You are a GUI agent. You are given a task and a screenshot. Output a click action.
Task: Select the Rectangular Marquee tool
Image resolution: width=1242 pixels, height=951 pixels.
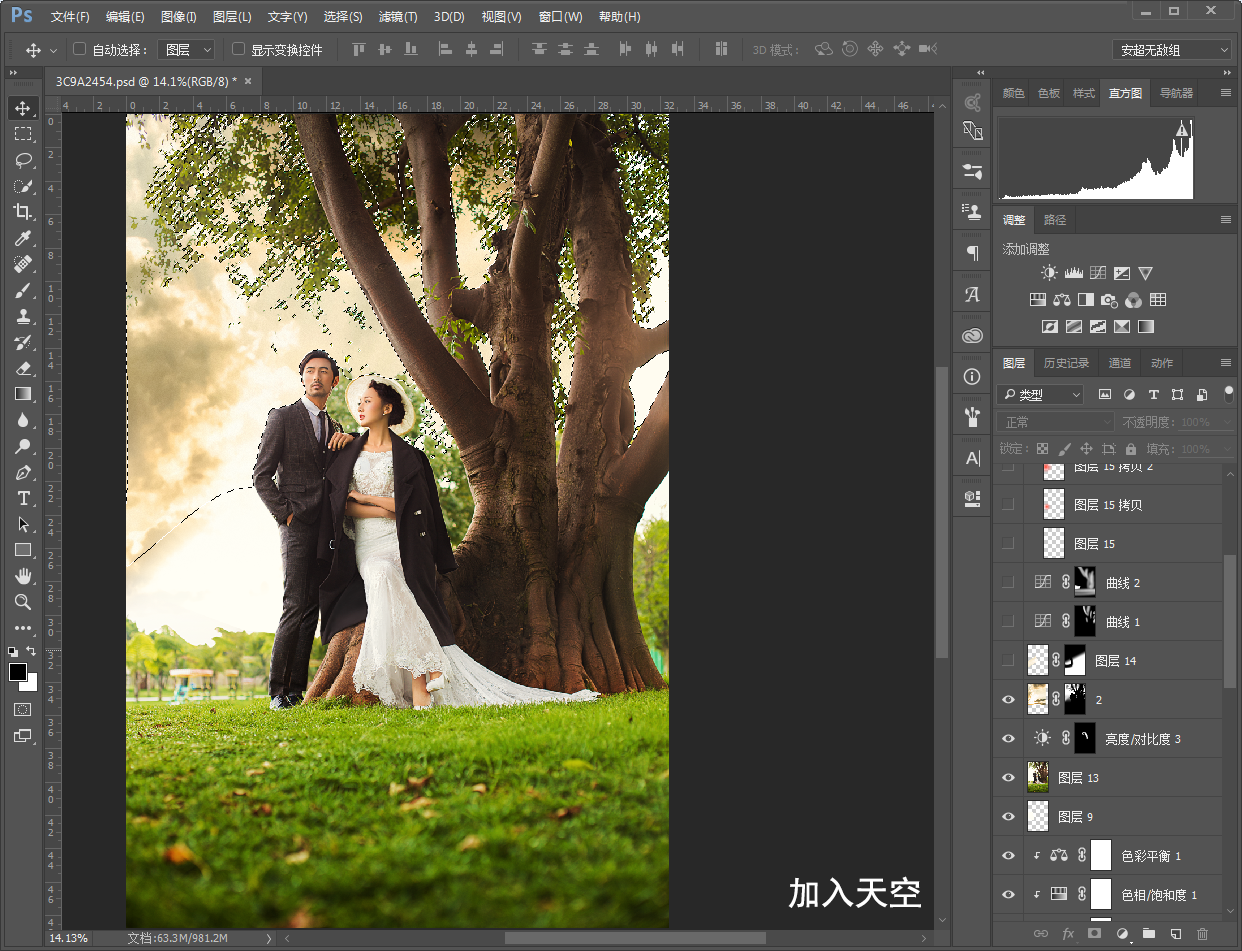tap(22, 134)
